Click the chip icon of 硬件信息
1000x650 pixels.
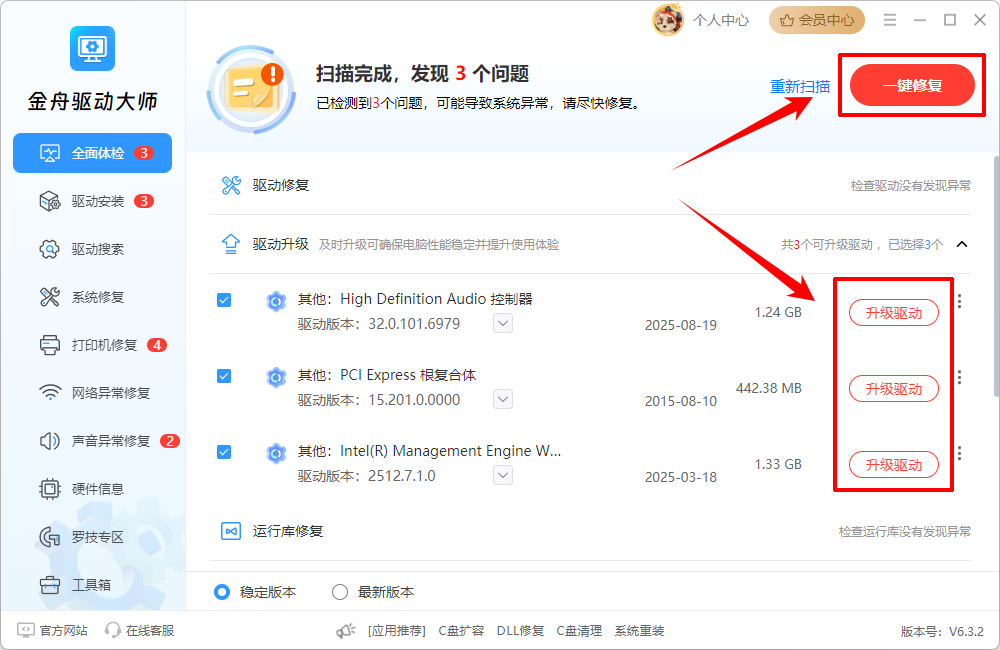[50, 489]
